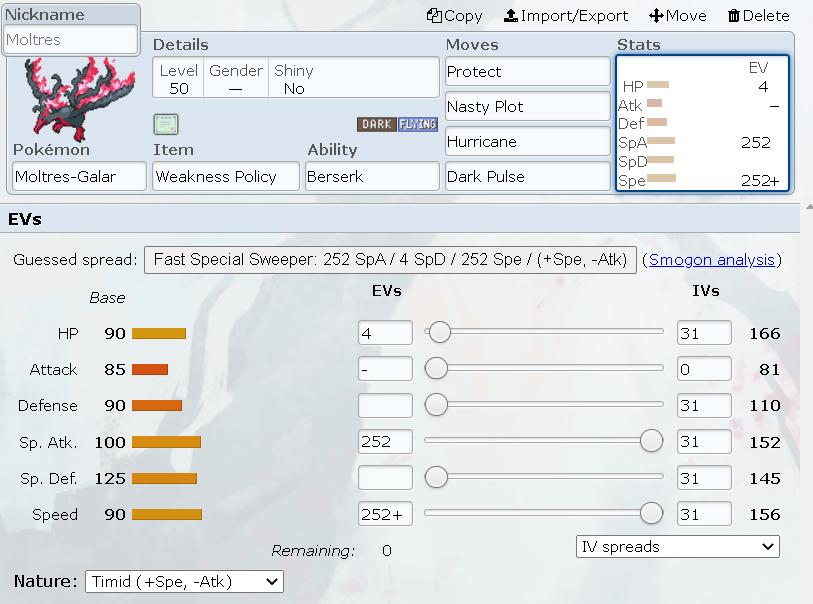Click the Attack EV input box
The image size is (813, 604).
point(385,369)
